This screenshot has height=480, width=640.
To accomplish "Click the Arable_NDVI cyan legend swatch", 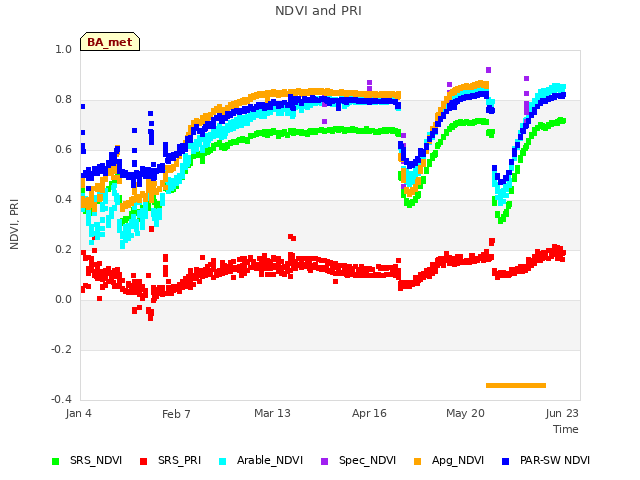I will pos(222,461).
